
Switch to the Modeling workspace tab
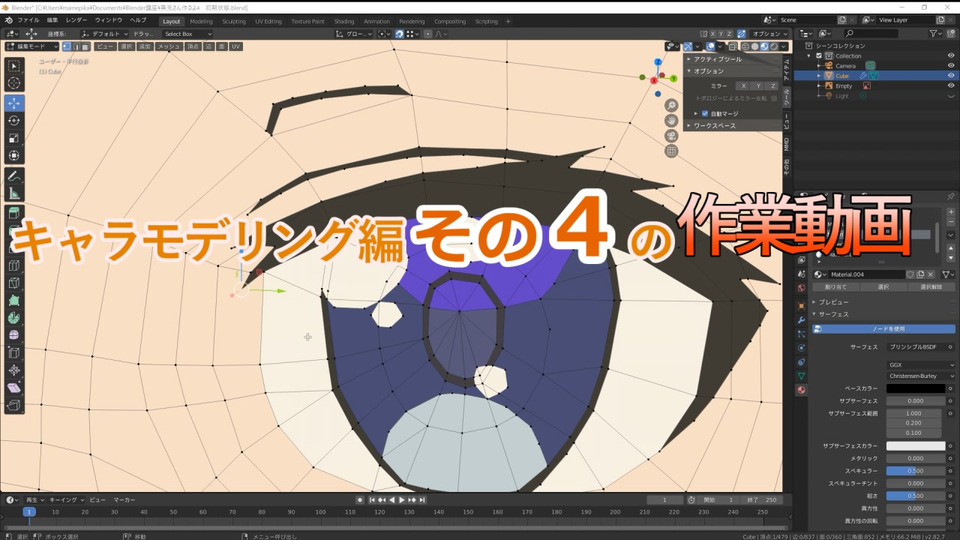click(x=201, y=21)
